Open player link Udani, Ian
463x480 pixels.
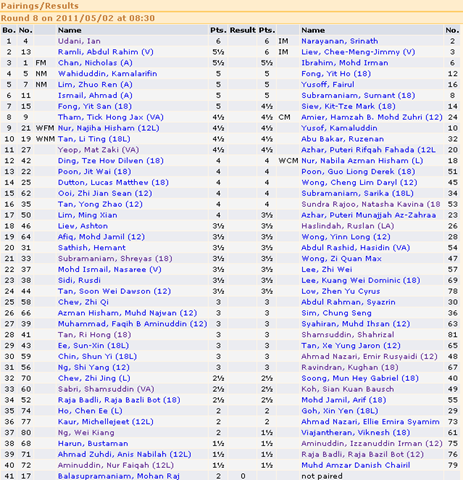click(79, 41)
